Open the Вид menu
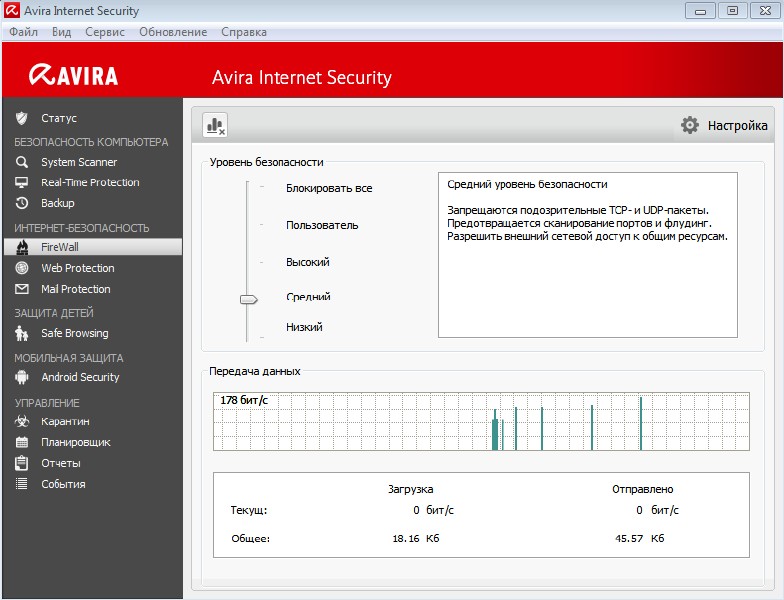The width and height of the screenshot is (784, 600). (x=62, y=32)
